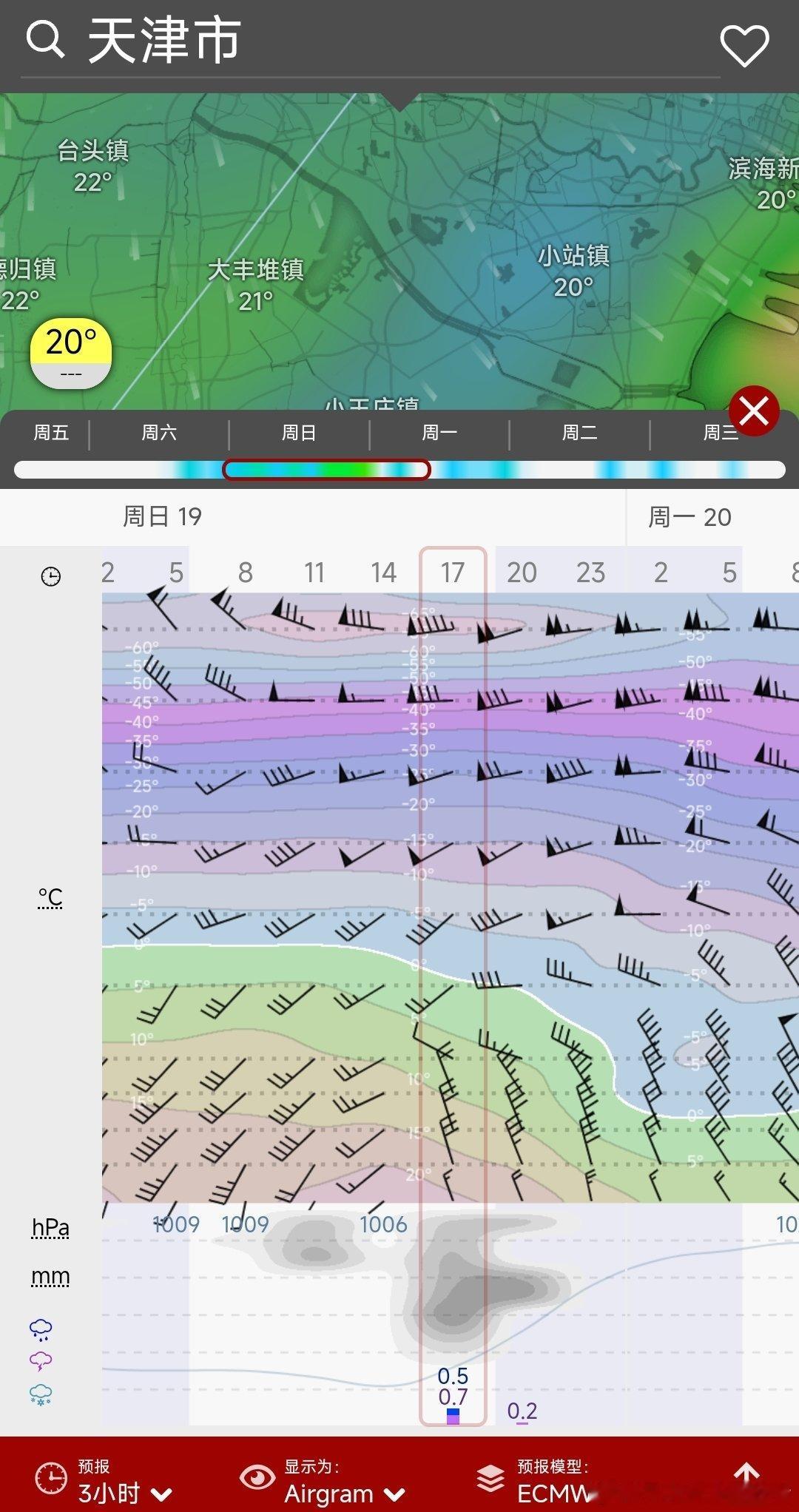Select the 周三 day tab
Screen dimensions: 799x1512
tap(721, 432)
